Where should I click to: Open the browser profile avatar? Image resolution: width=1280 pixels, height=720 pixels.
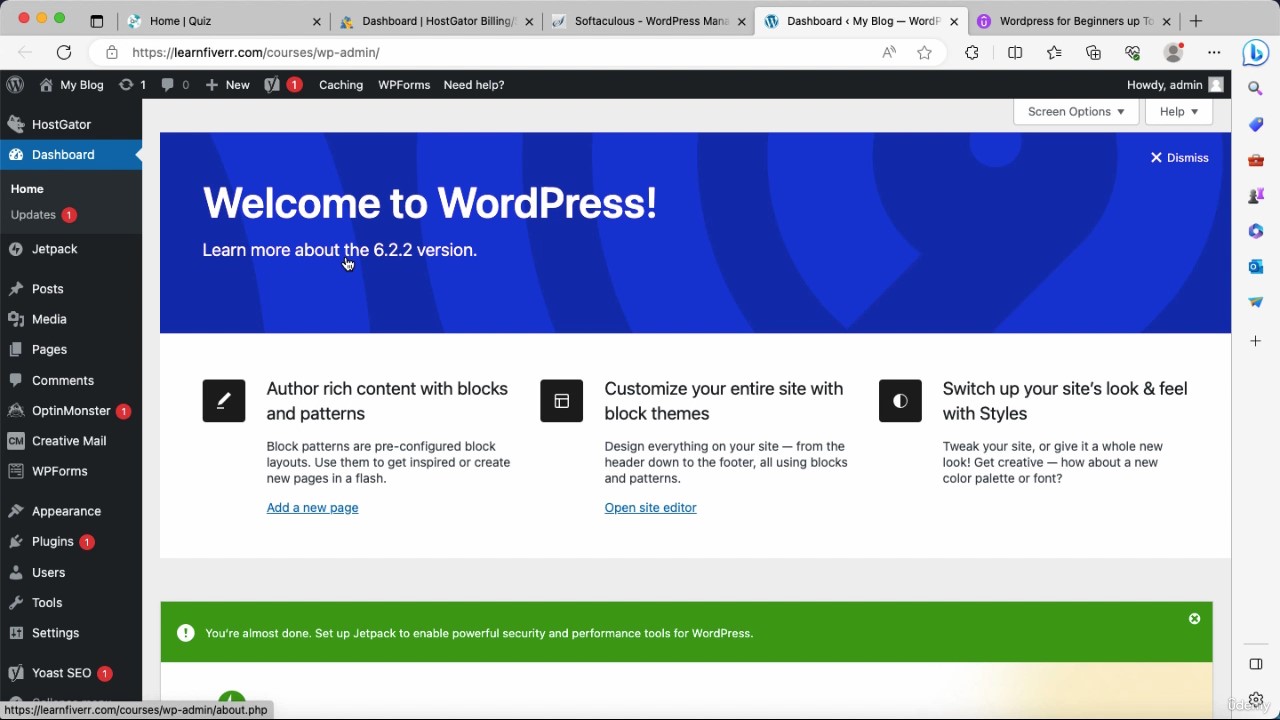pos(1174,52)
